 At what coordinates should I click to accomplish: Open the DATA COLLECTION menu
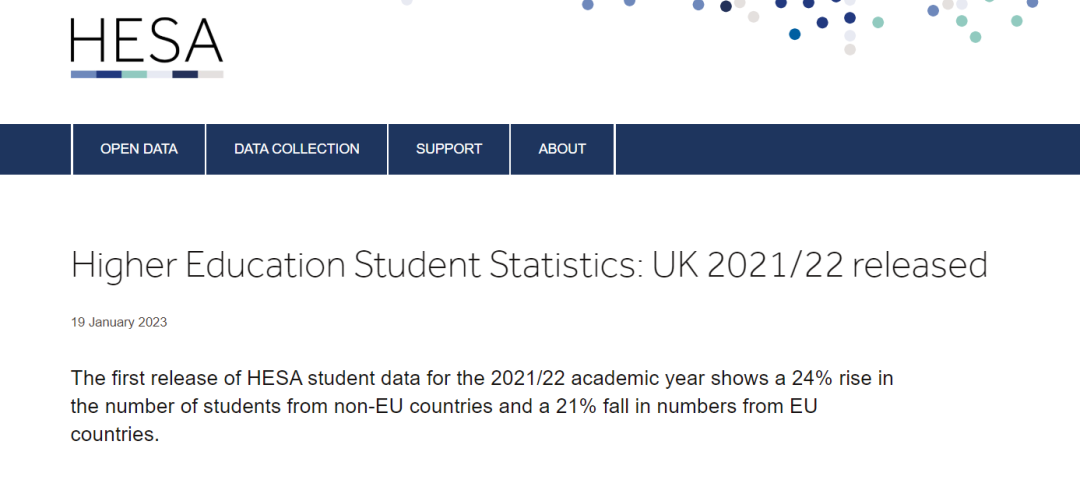tap(297, 149)
